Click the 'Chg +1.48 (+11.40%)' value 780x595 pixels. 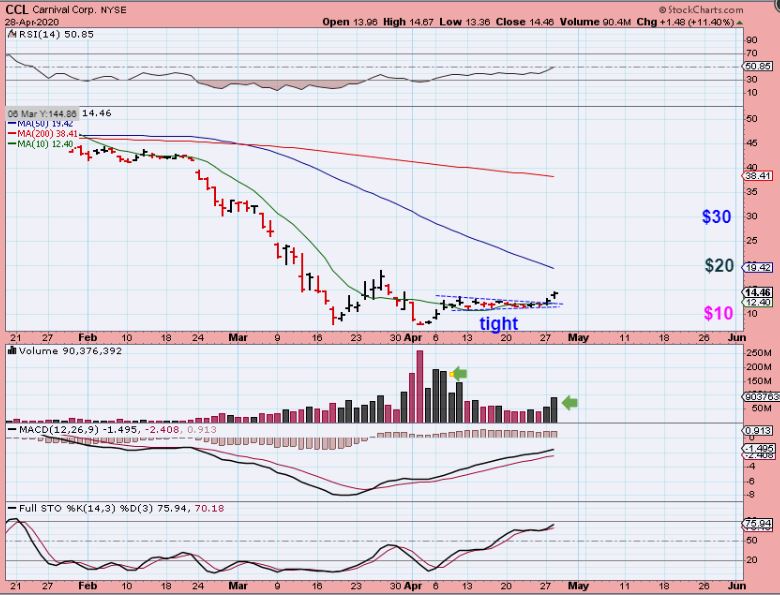click(685, 22)
